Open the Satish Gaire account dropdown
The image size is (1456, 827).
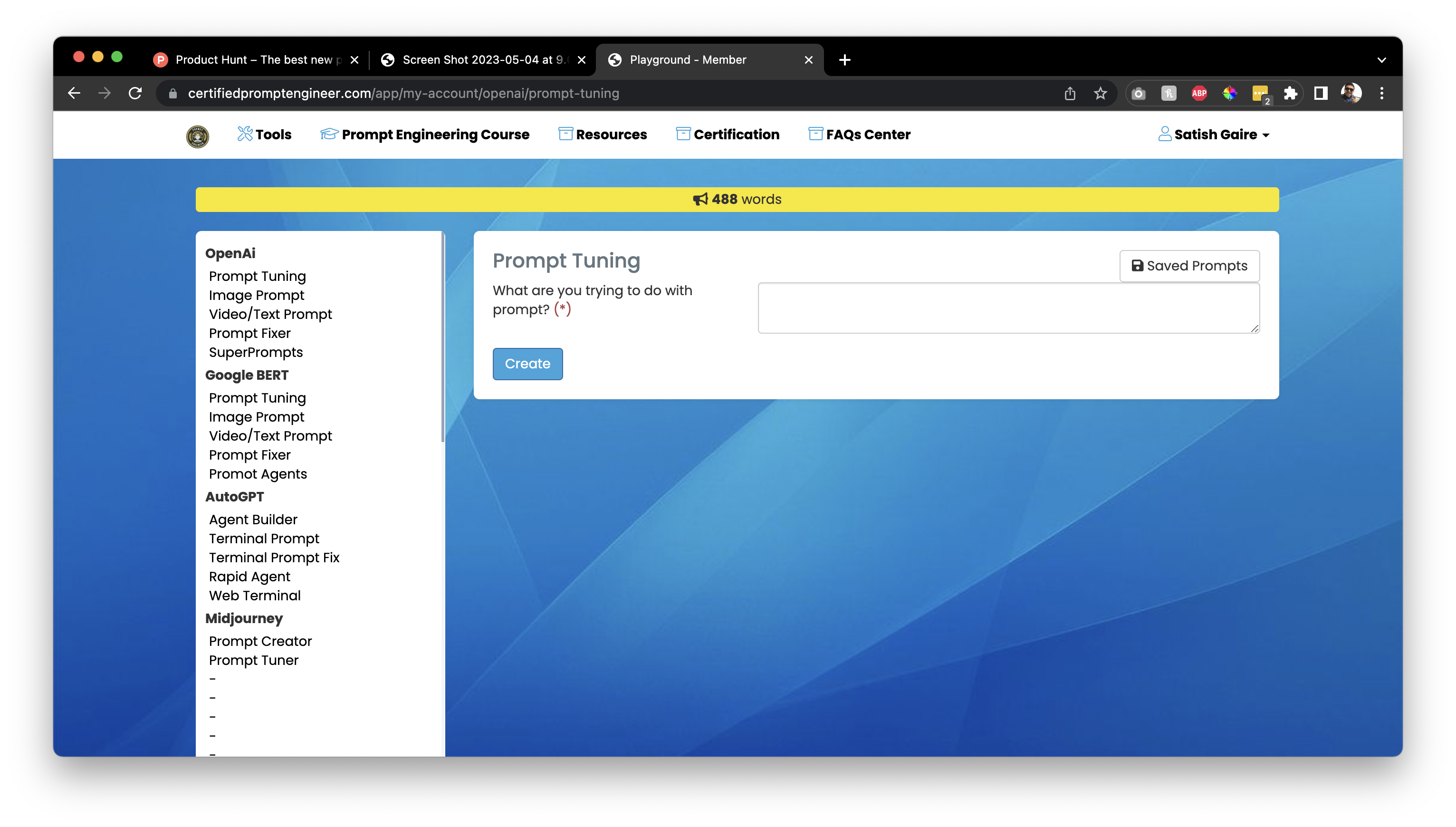click(x=1214, y=135)
